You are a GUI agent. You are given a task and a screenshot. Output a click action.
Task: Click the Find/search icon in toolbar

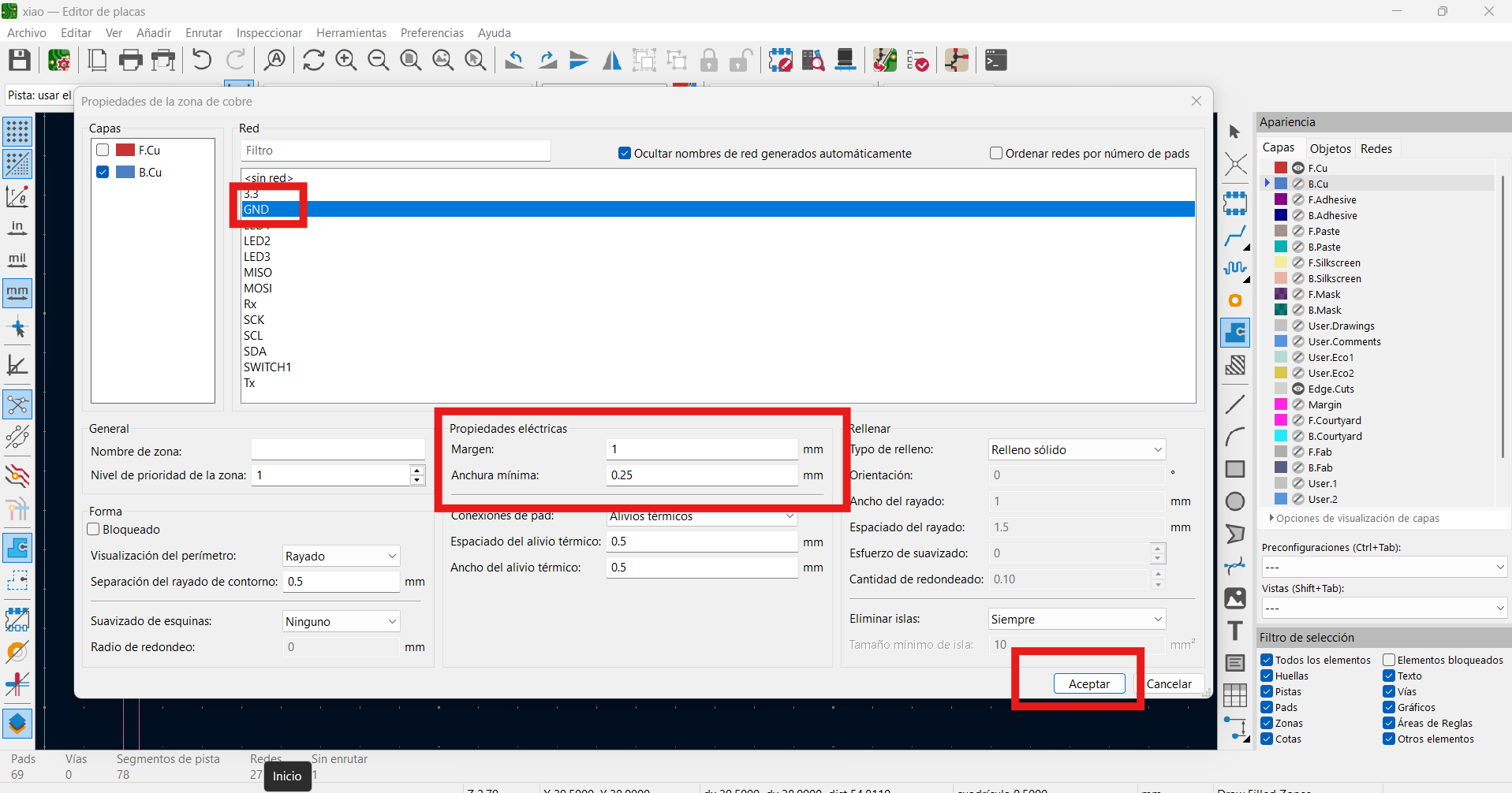(x=274, y=60)
